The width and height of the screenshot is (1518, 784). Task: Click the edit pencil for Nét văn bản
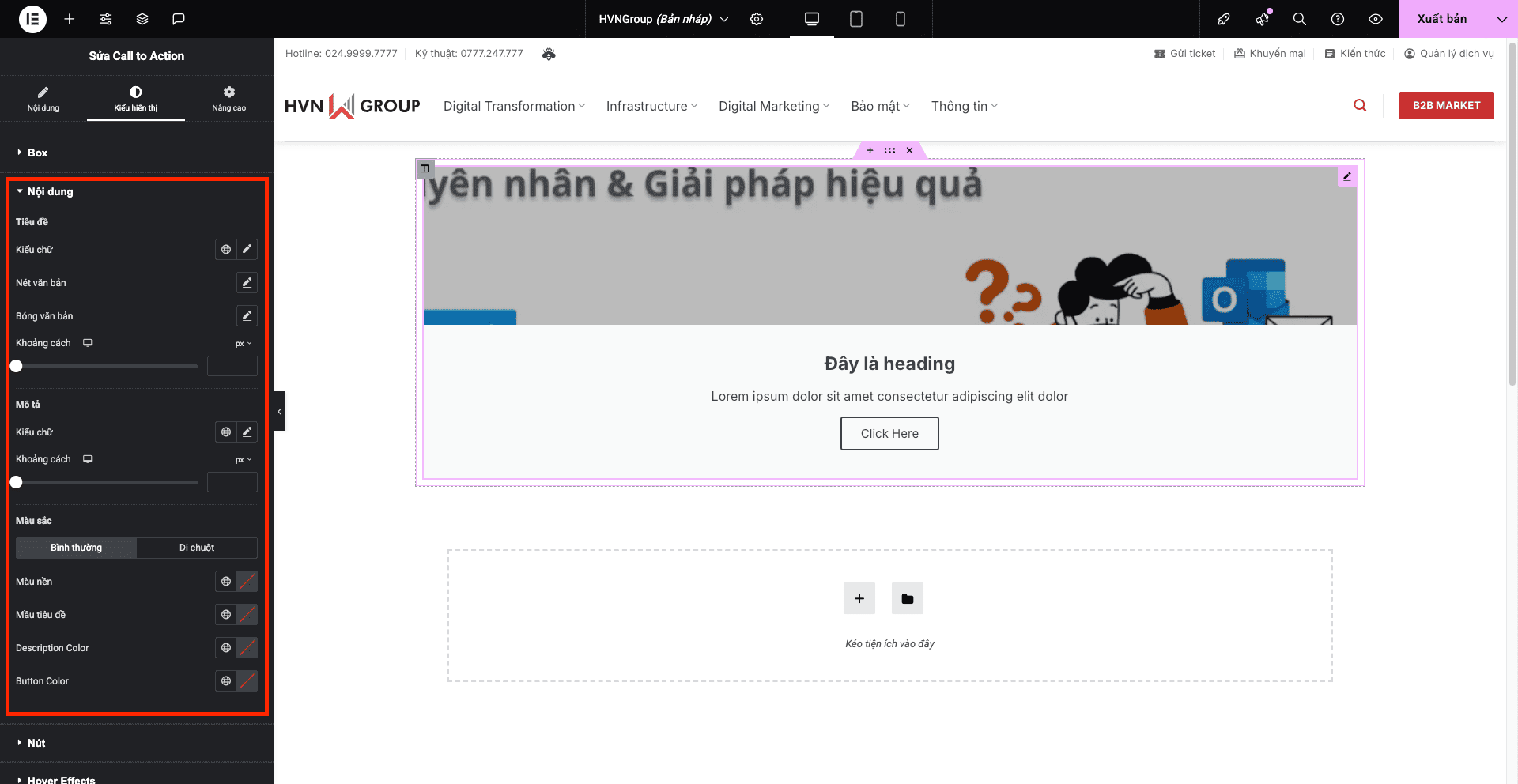(x=247, y=282)
